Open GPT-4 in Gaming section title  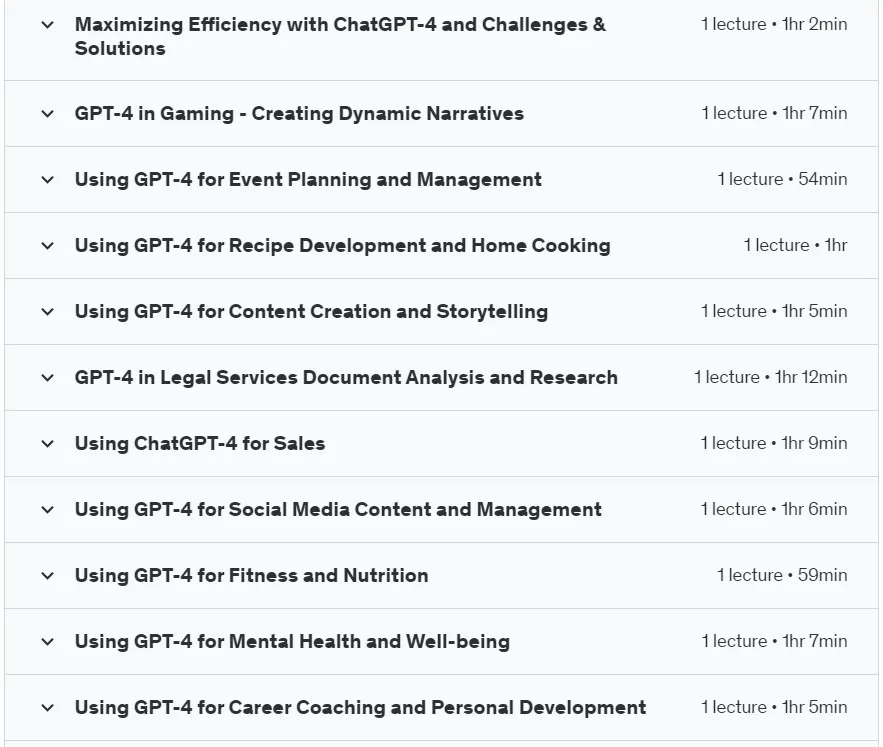point(299,113)
